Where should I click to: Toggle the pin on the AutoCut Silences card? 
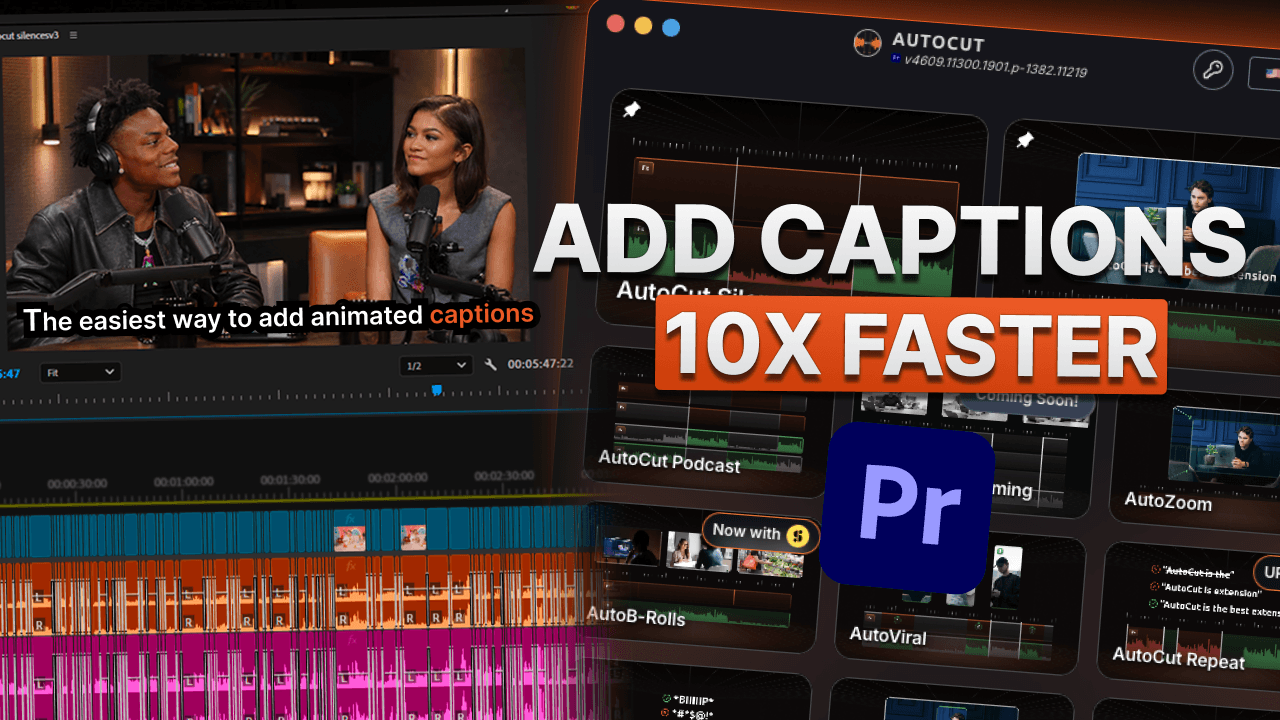tap(631, 110)
